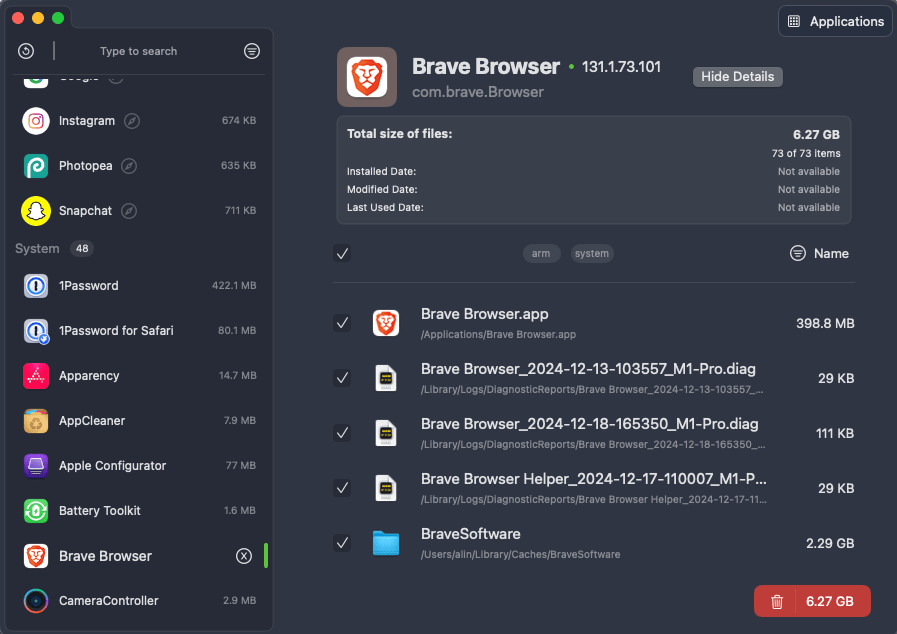Screen dimensions: 897x634
Task: Select the 1Password for Safari icon
Action: pos(36,331)
